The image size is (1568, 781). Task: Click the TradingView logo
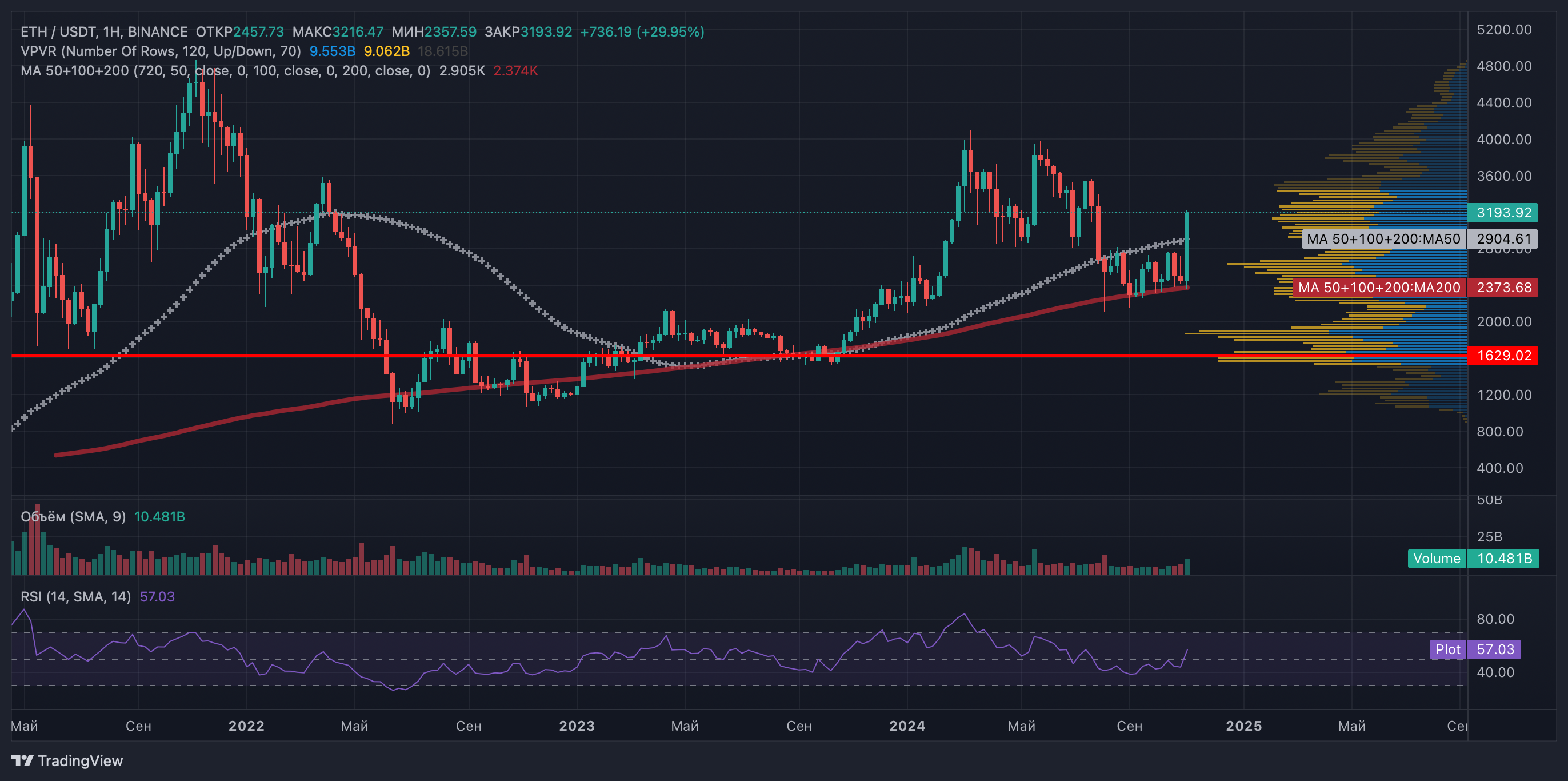pyautogui.click(x=67, y=760)
